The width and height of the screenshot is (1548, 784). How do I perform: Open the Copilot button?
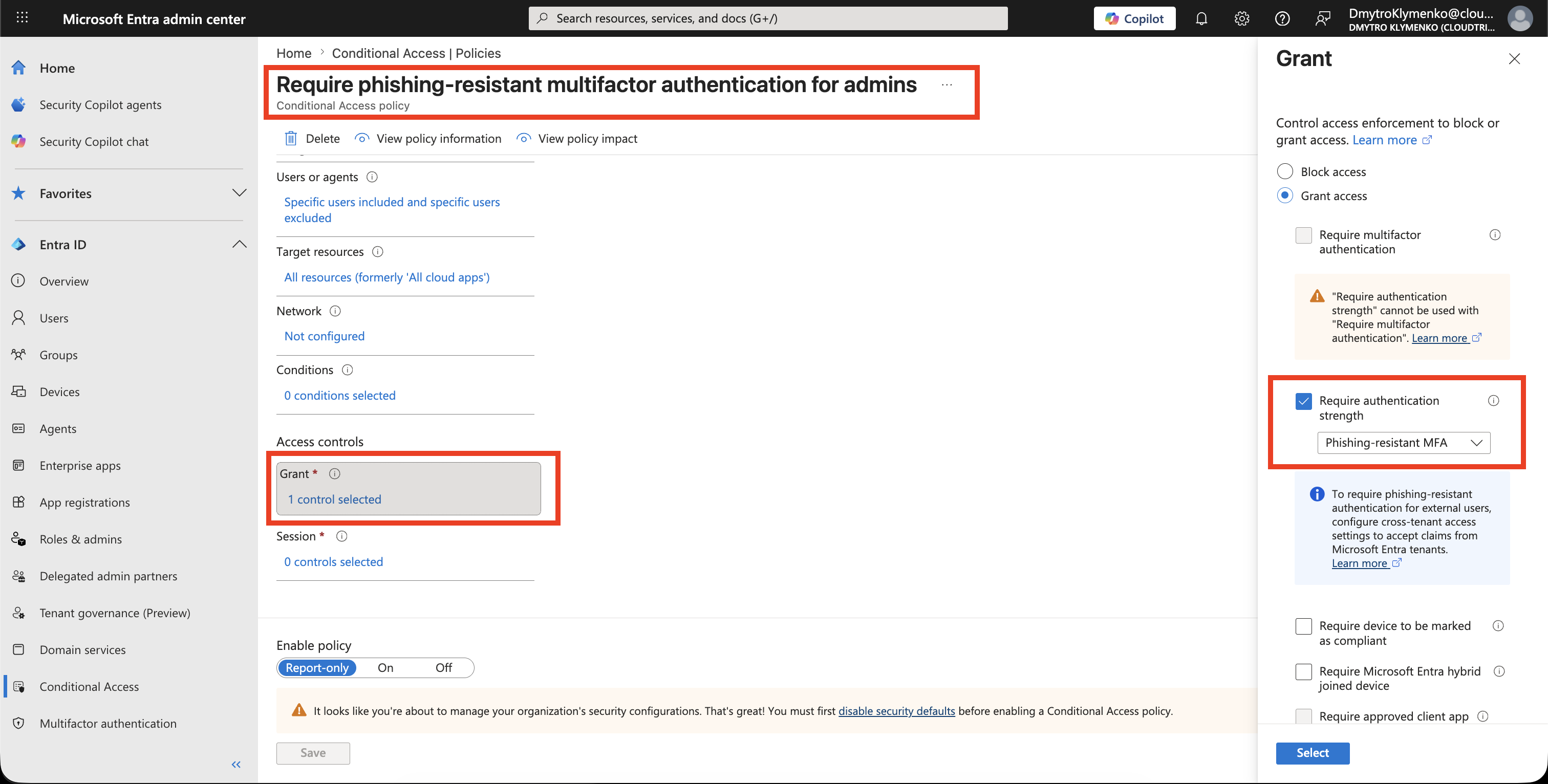click(x=1134, y=18)
